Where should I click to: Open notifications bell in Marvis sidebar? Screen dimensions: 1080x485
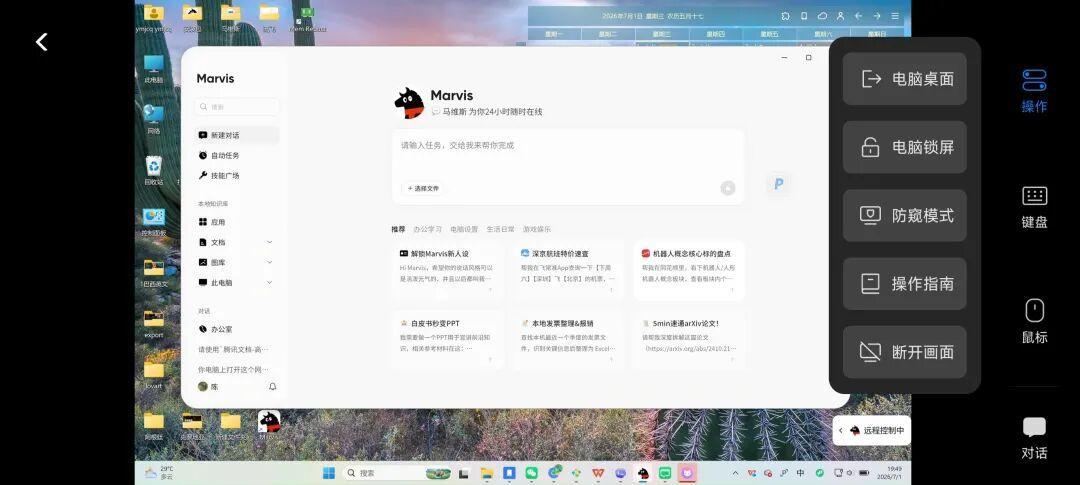(x=273, y=386)
